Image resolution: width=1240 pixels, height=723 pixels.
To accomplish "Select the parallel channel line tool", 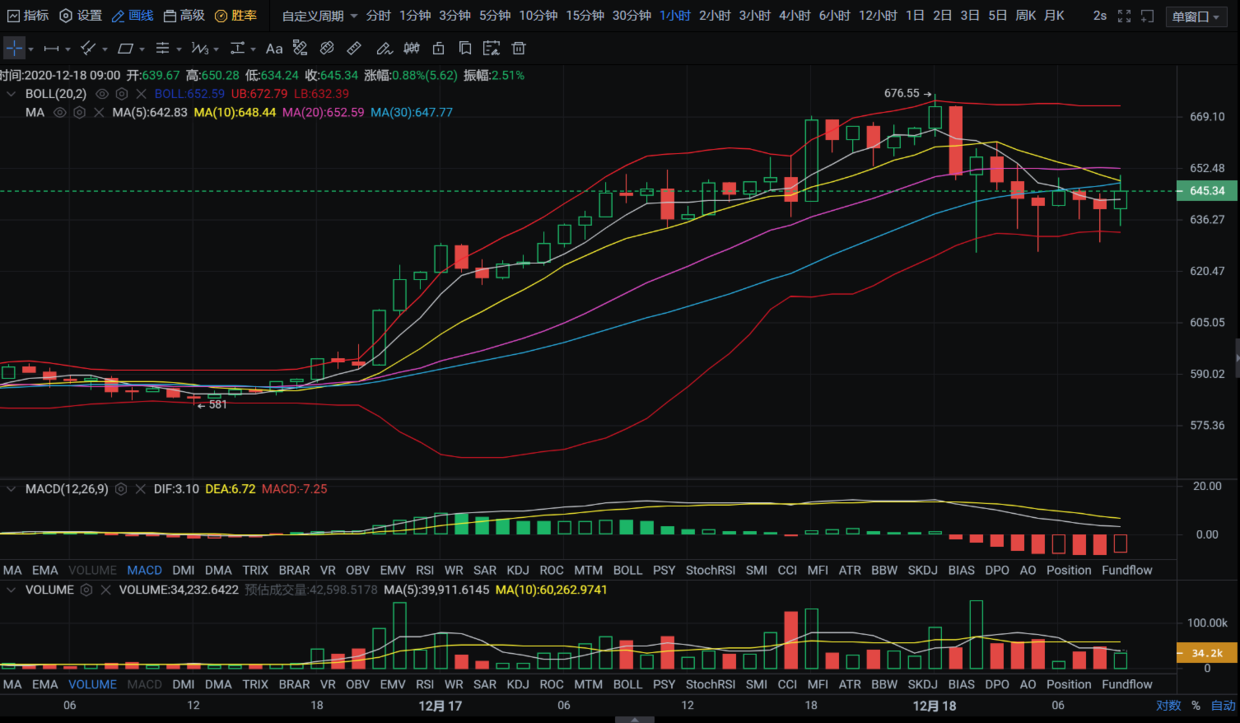I will [x=88, y=48].
